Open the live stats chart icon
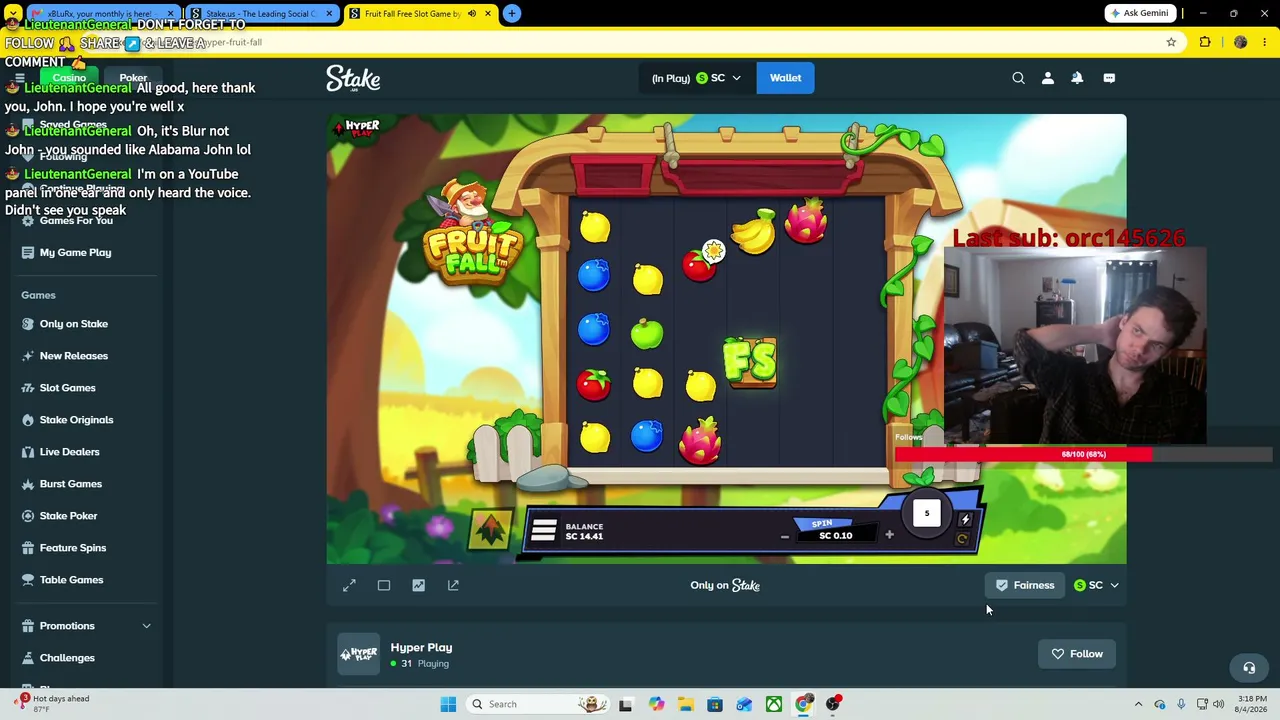The height and width of the screenshot is (720, 1280). [418, 585]
